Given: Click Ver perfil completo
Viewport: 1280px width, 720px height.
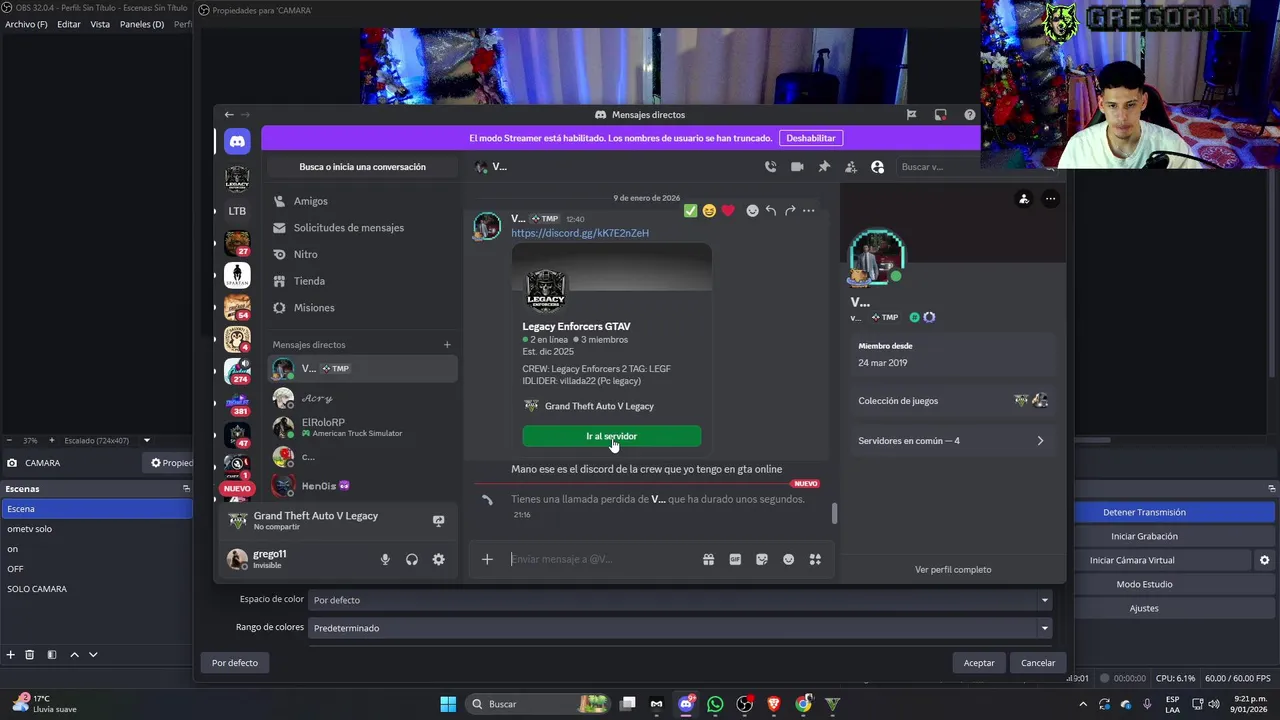Looking at the screenshot, I should [x=953, y=569].
